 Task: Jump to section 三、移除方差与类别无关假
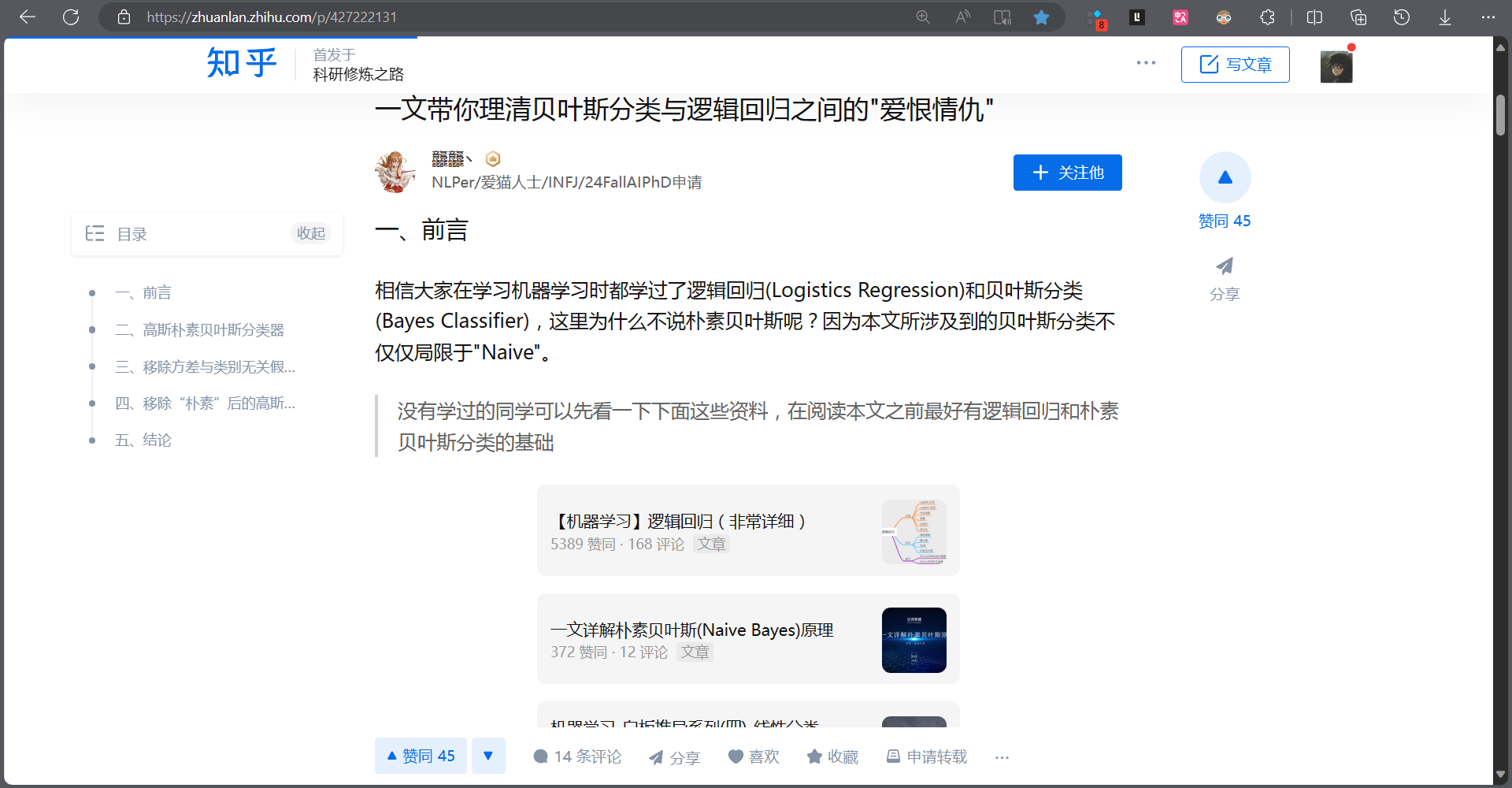(x=205, y=367)
